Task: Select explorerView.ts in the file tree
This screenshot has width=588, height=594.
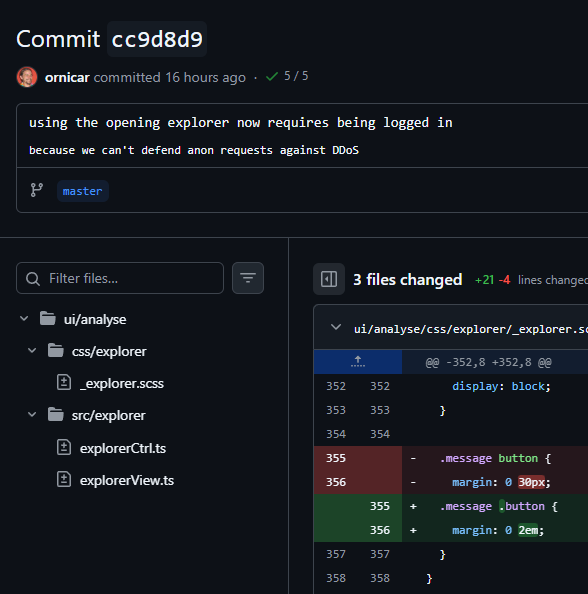Action: click(x=127, y=480)
